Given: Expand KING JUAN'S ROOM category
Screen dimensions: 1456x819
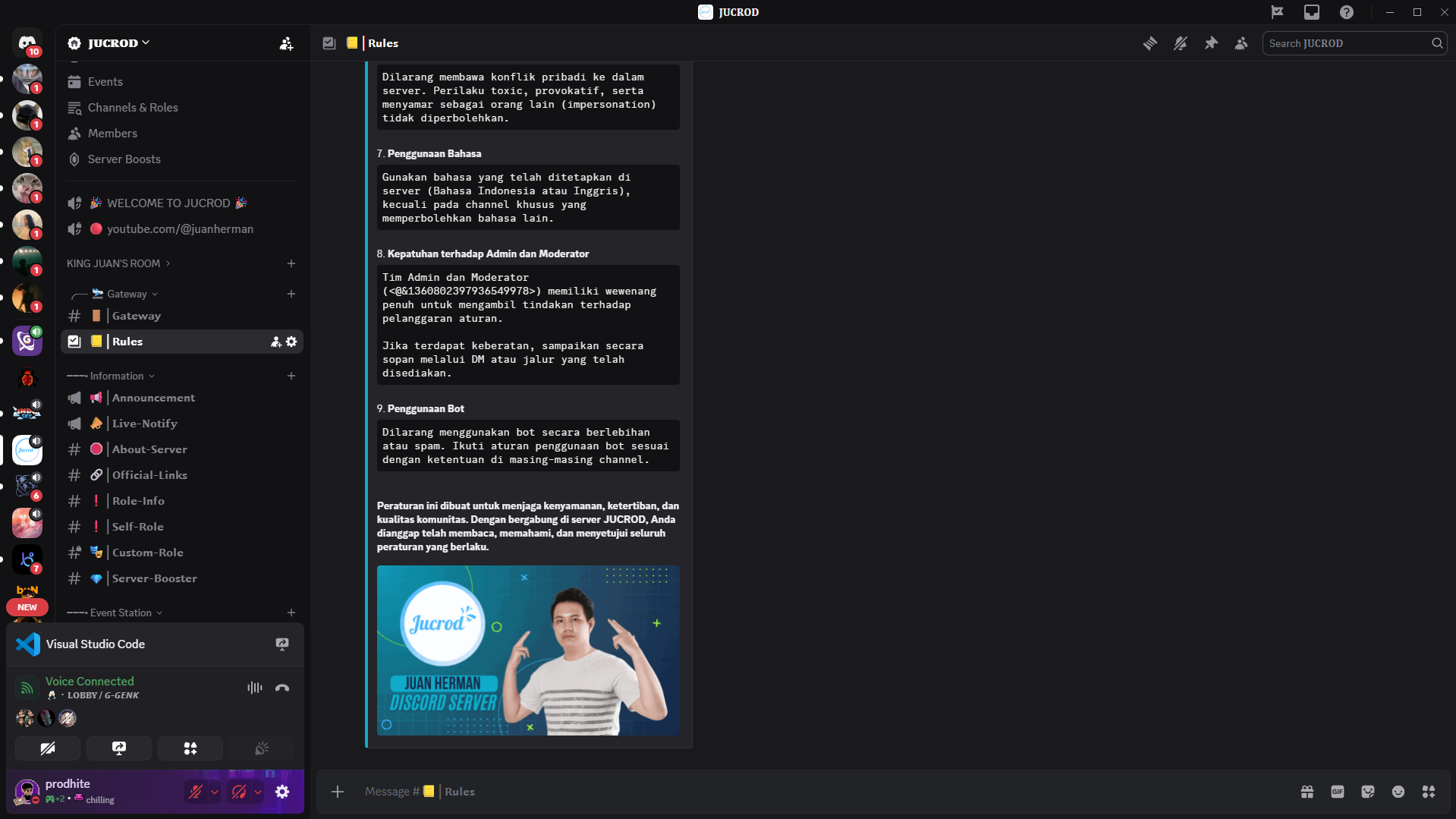Looking at the screenshot, I should (x=118, y=263).
